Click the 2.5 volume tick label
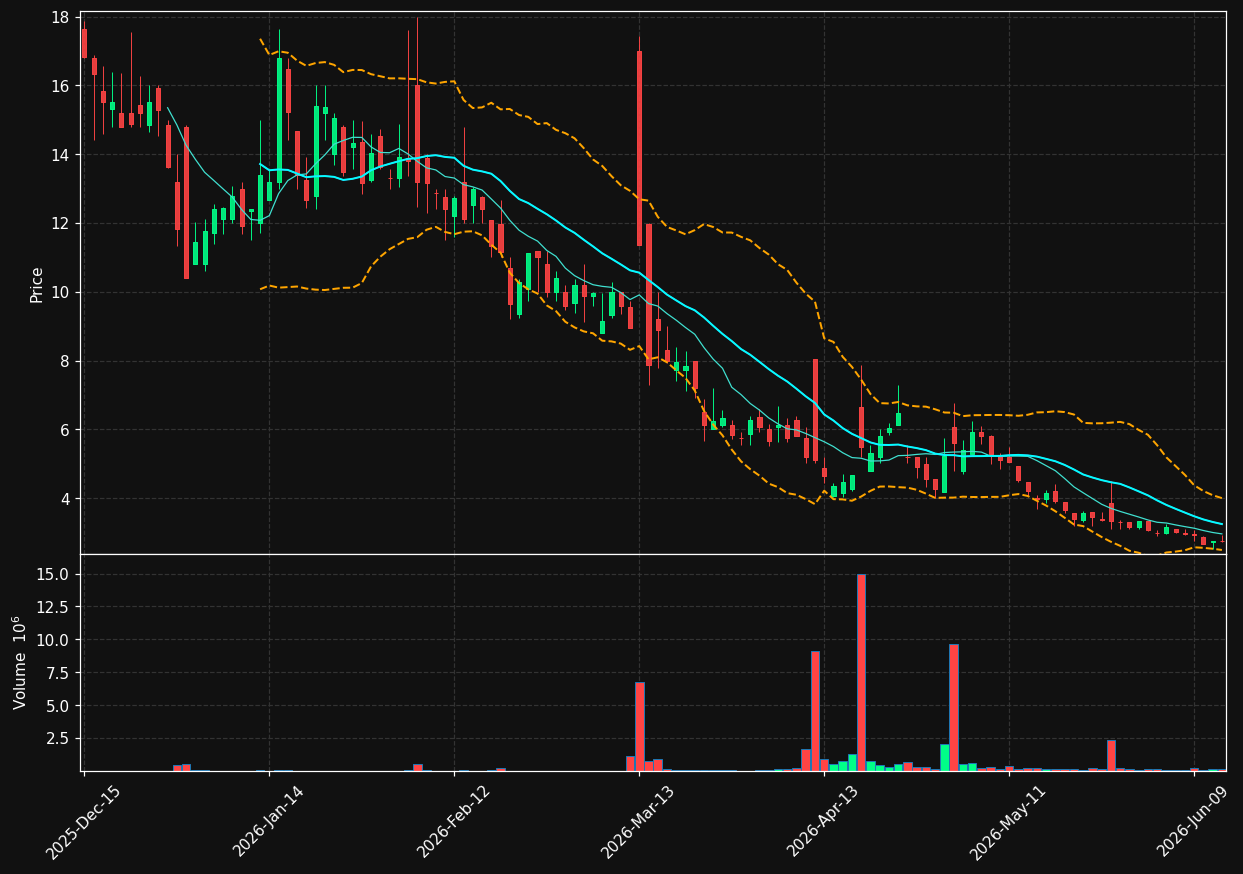Screen dimensions: 1243x874 (x=57, y=738)
